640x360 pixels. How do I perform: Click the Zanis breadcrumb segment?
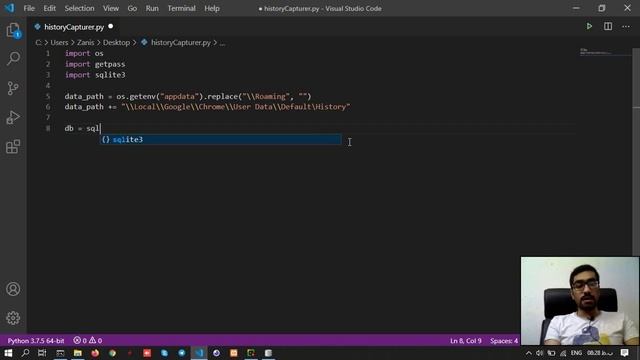click(85, 42)
